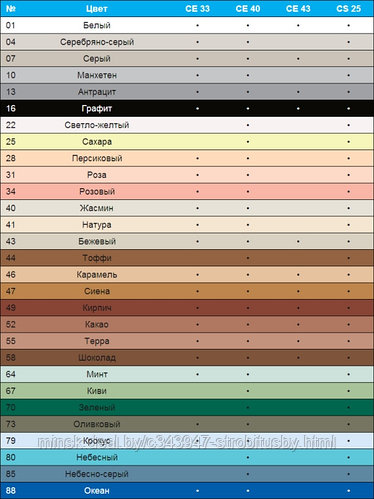Click the Шоколад color label
Viewport: 374px width, 499px height.
pos(97,358)
